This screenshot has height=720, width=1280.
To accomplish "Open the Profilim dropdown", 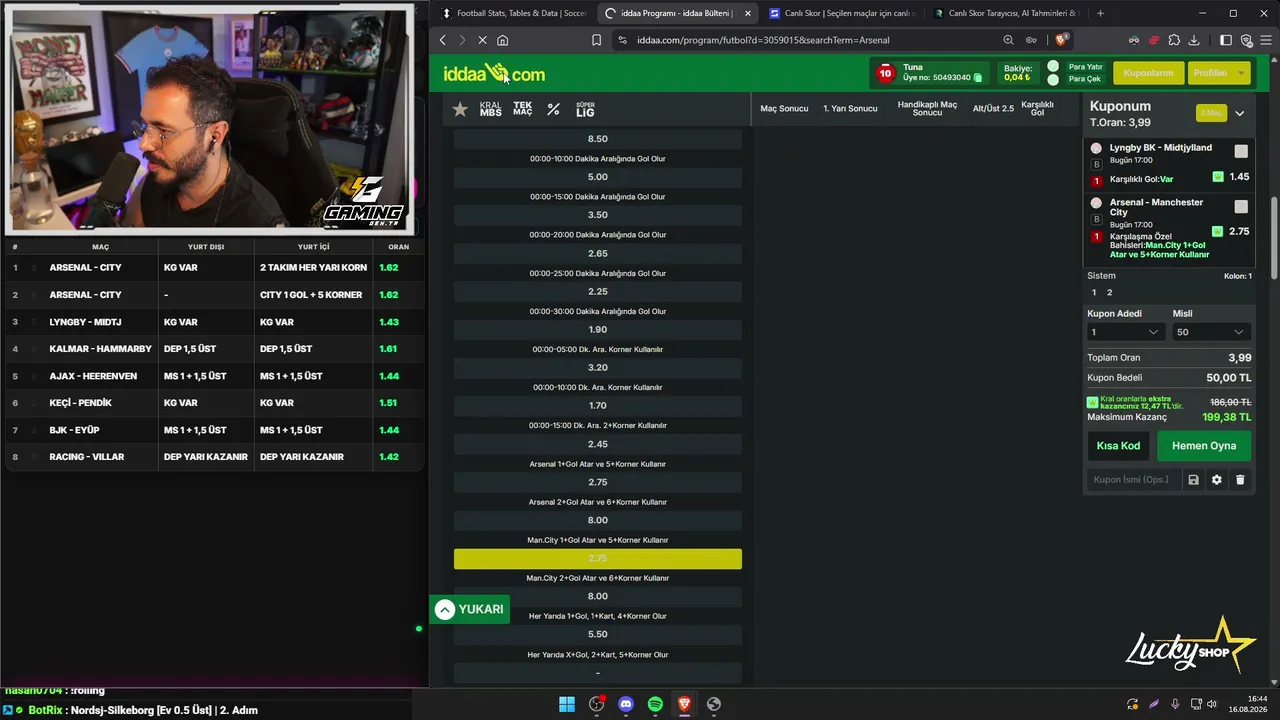I will point(1221,73).
